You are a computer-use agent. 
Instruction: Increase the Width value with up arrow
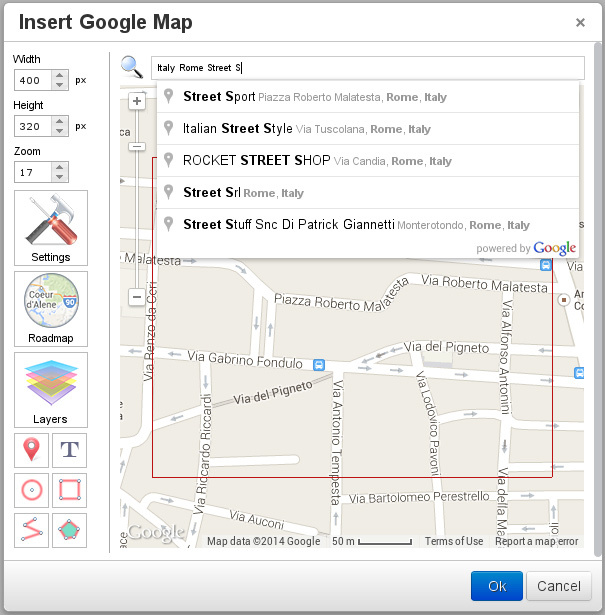tap(60, 75)
